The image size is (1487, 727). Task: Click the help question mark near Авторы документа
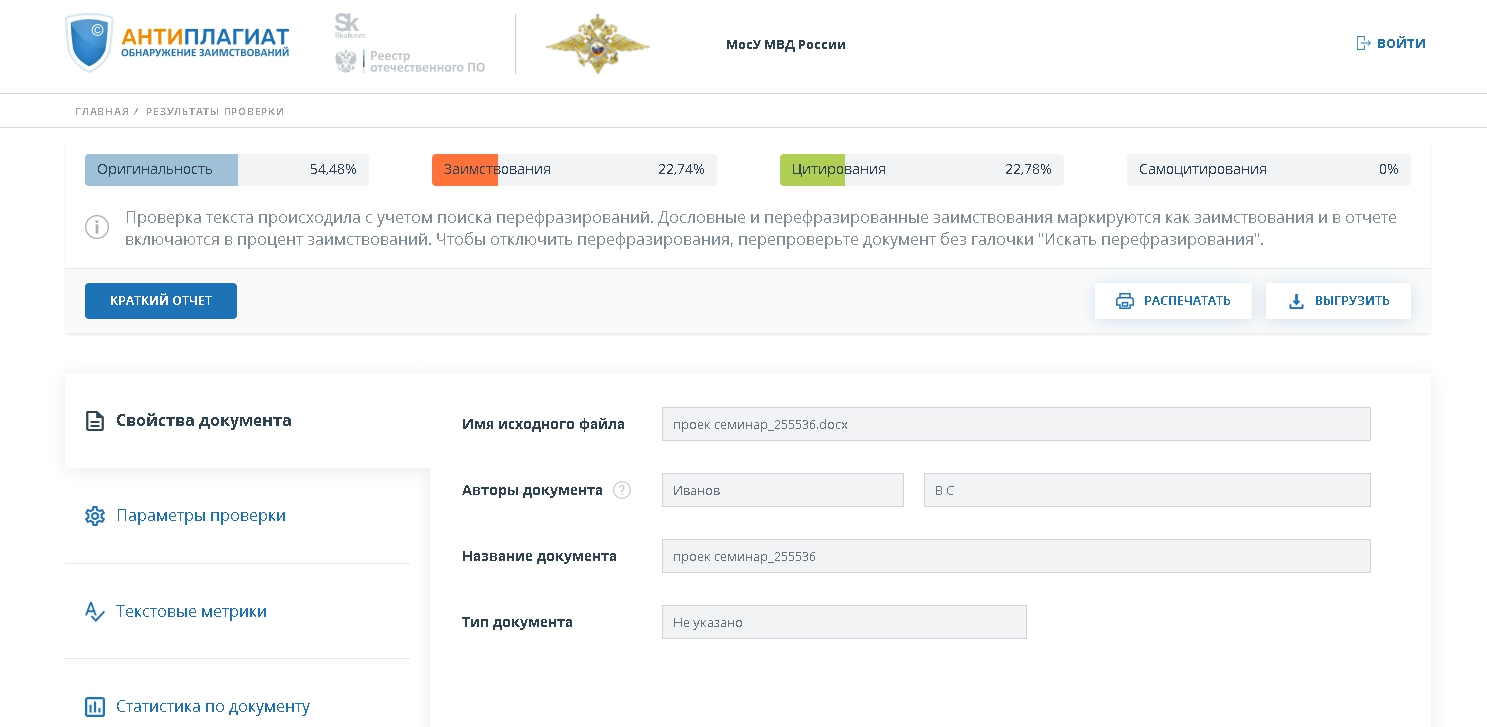coord(622,490)
